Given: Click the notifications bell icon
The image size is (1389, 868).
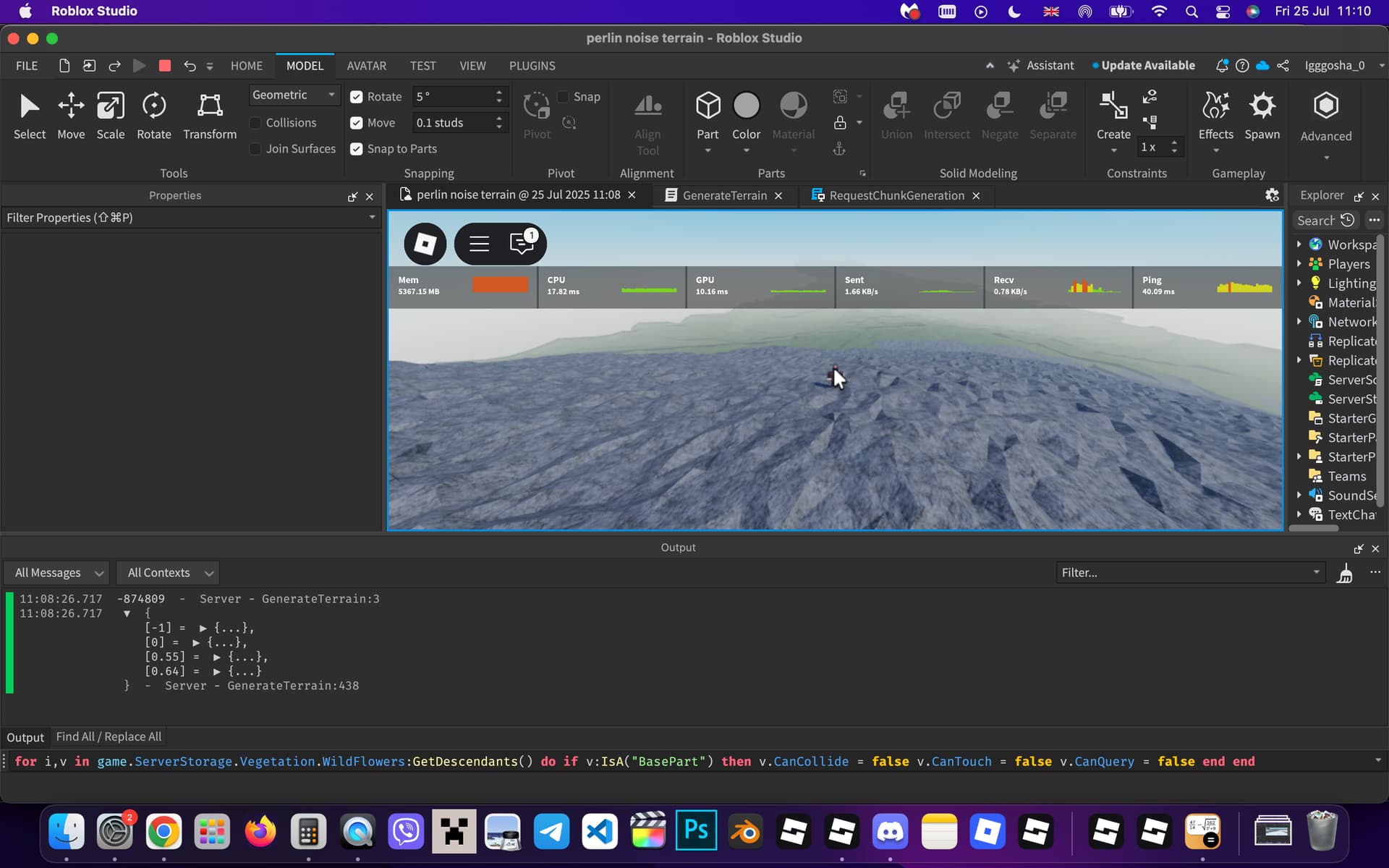Looking at the screenshot, I should pos(1222,65).
